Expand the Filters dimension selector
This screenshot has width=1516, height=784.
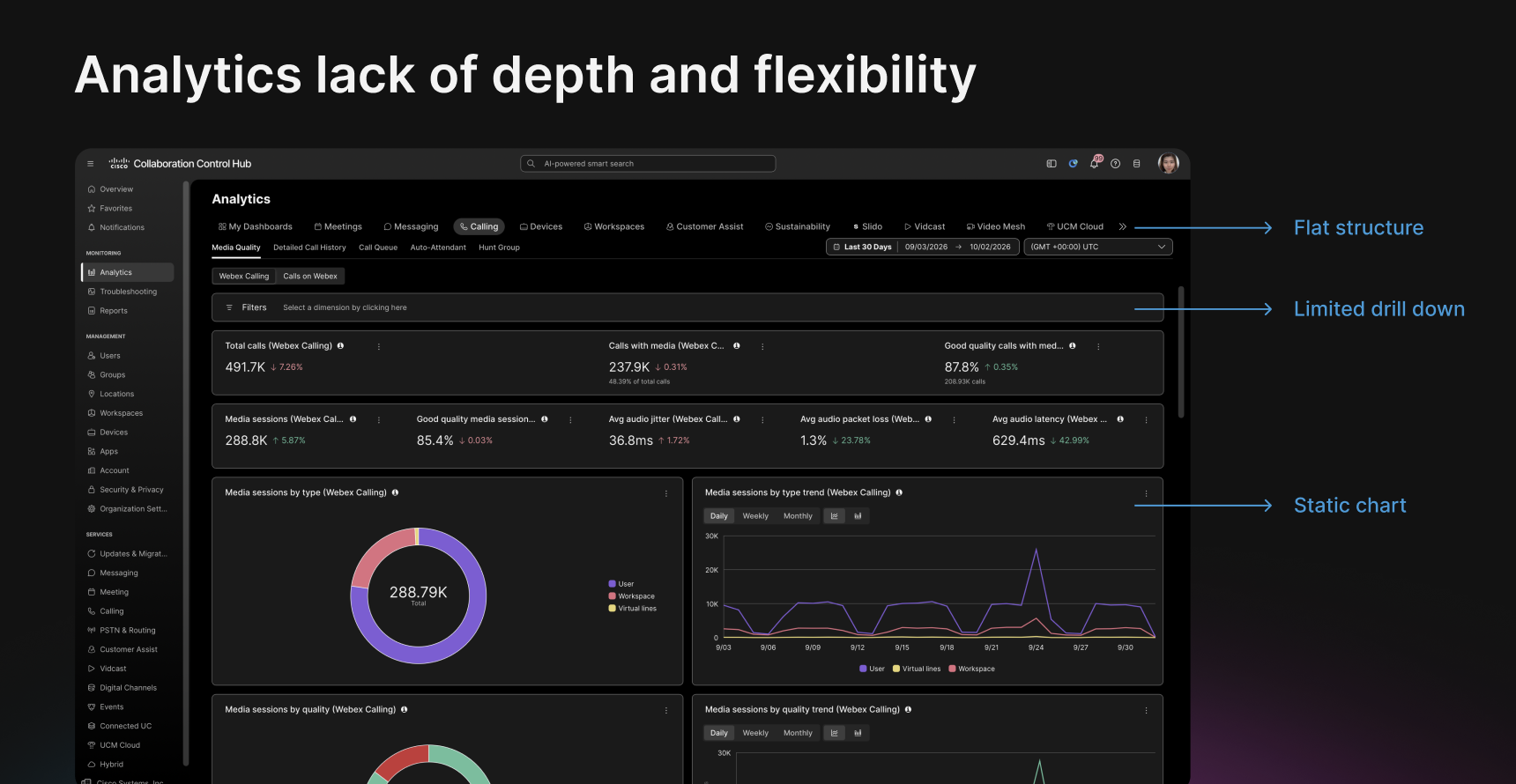[687, 307]
